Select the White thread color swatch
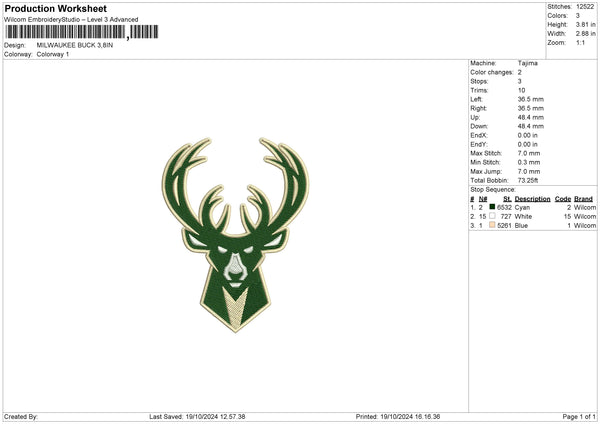The image size is (600, 424). coord(492,216)
